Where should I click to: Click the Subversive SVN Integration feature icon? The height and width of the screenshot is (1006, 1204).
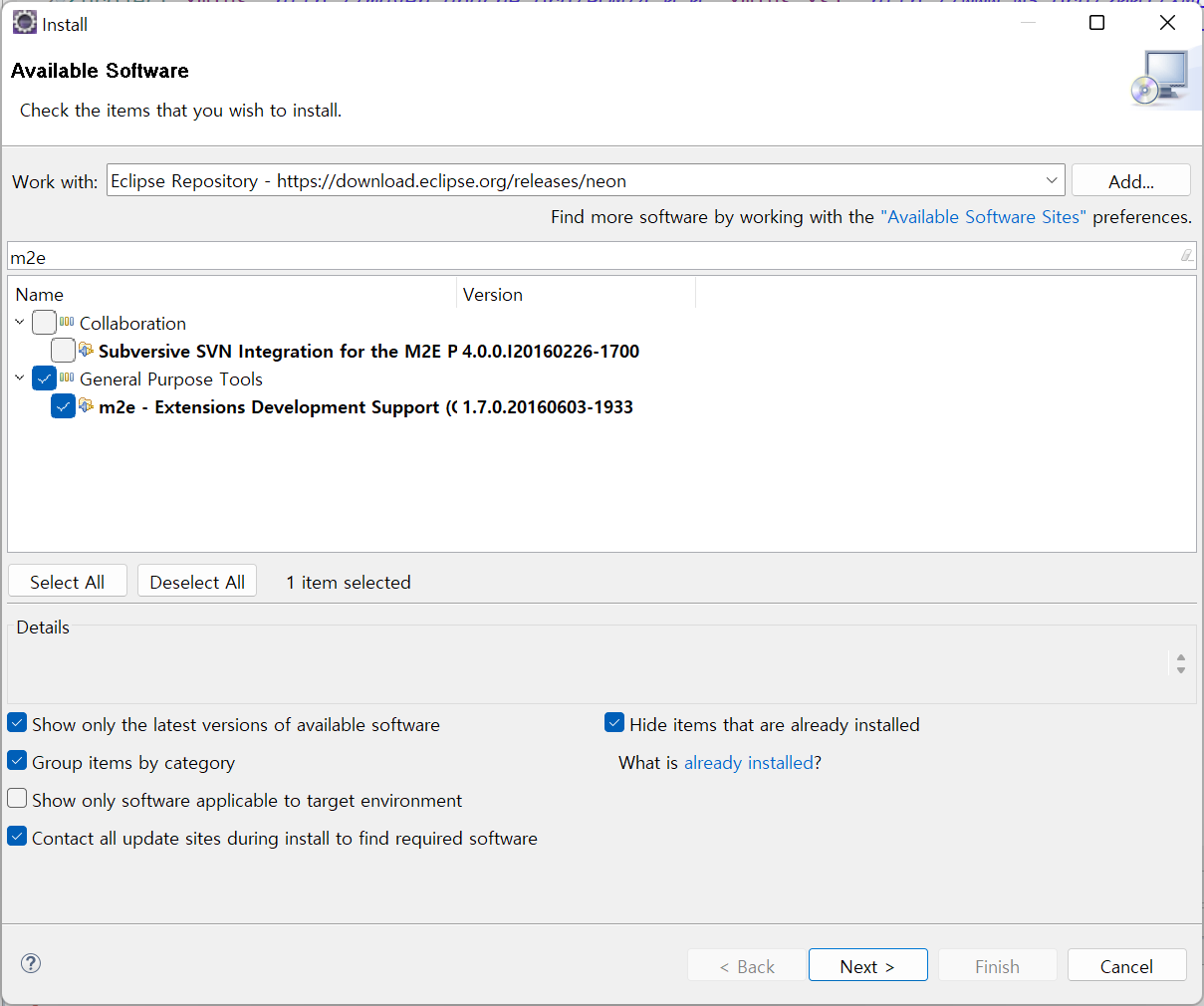point(87,350)
